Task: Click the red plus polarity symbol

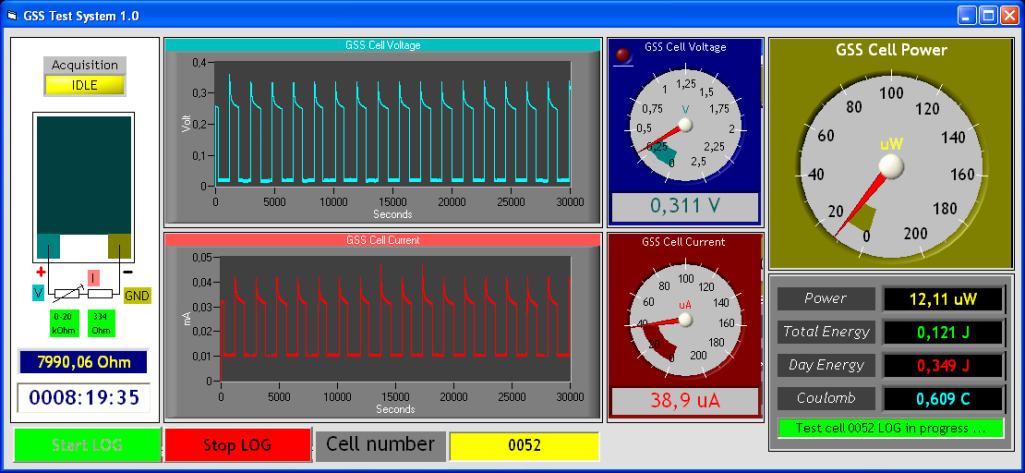Action: (41, 272)
